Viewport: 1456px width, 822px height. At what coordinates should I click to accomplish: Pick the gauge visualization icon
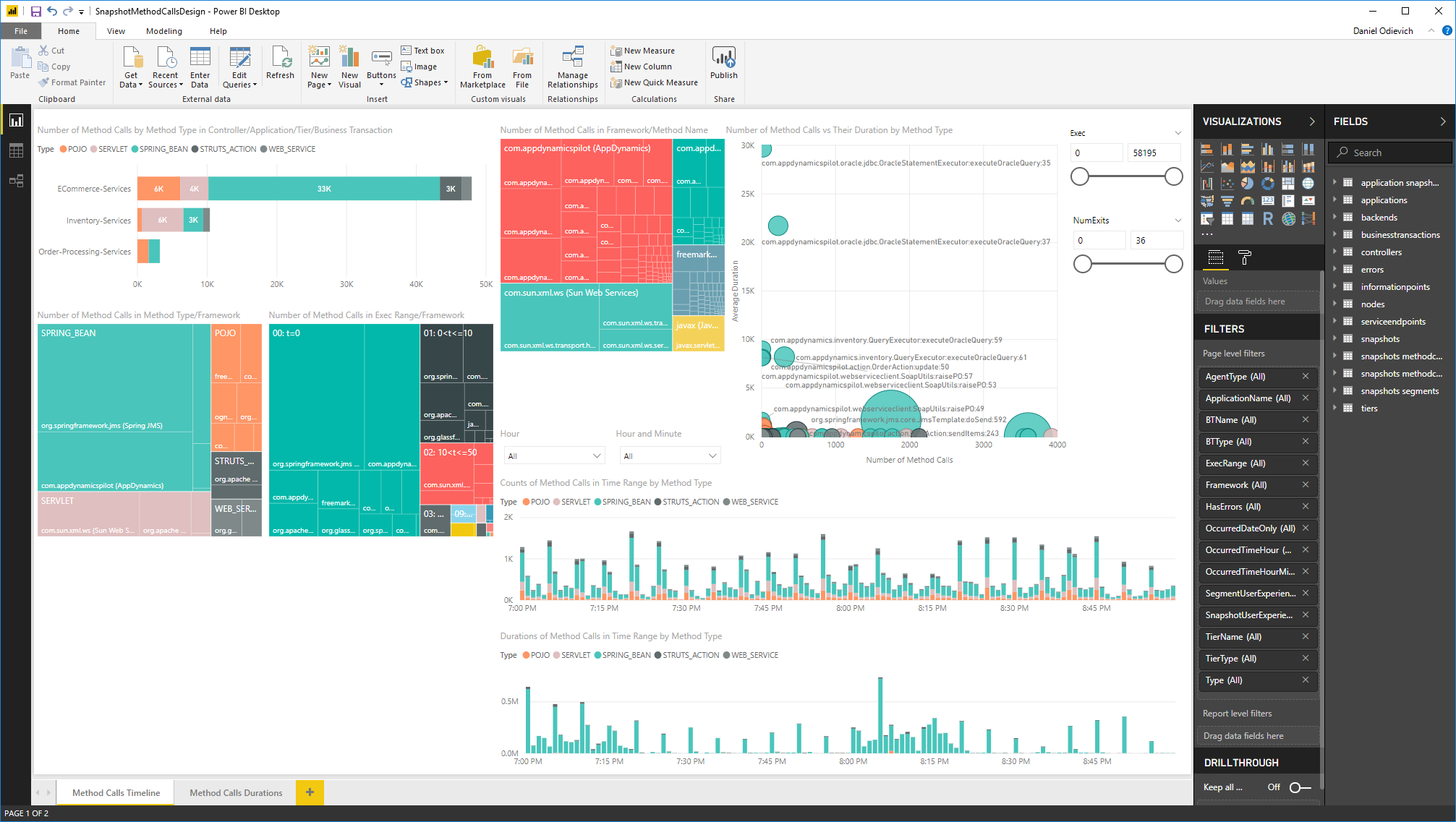tap(1248, 201)
